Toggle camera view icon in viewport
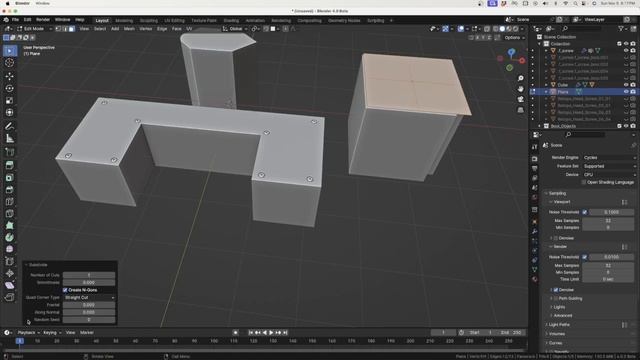The height and width of the screenshot is (360, 640). pyautogui.click(x=520, y=99)
